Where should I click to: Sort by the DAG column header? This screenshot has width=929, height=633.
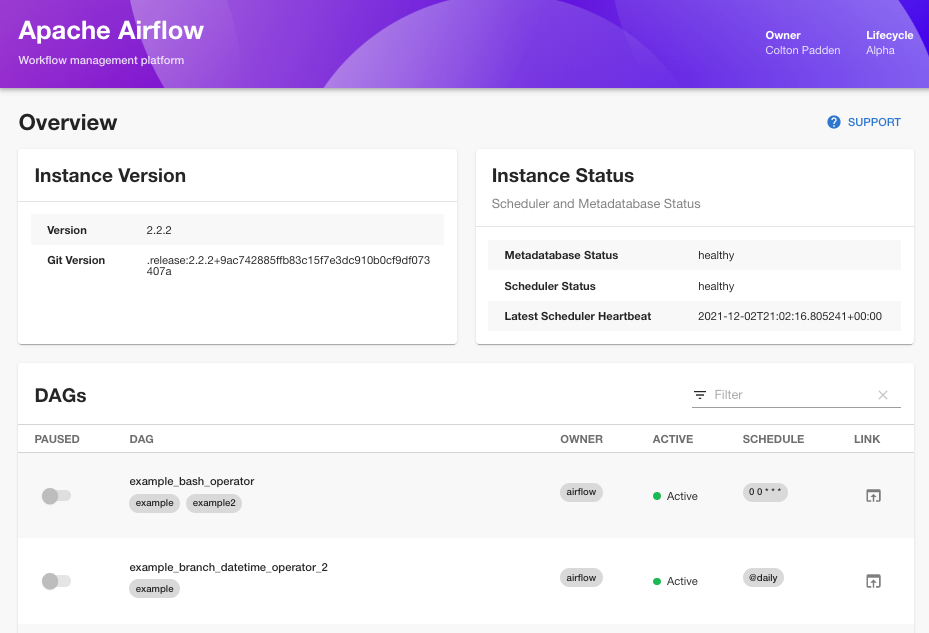142,439
